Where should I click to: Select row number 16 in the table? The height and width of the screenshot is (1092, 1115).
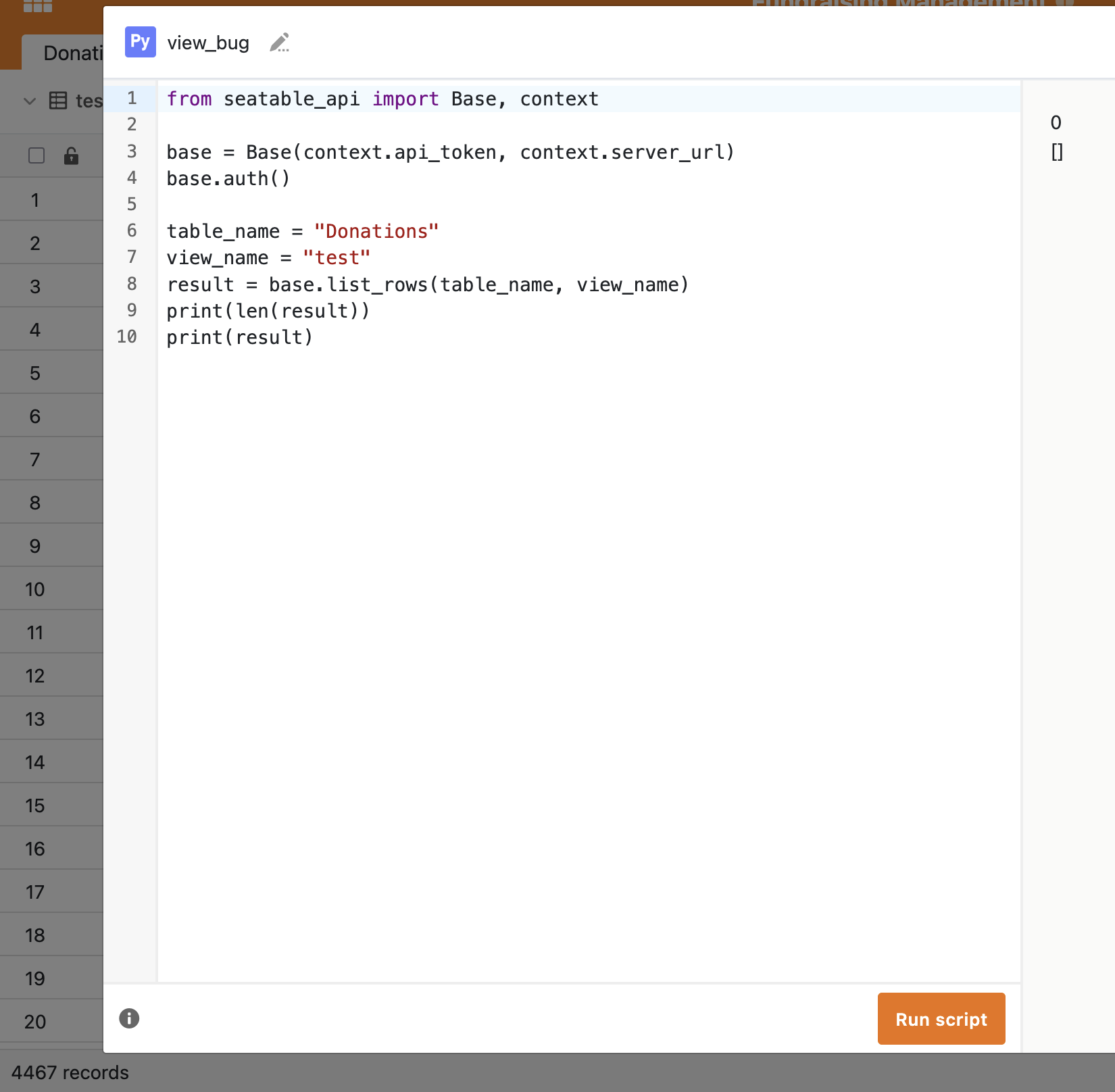(35, 849)
